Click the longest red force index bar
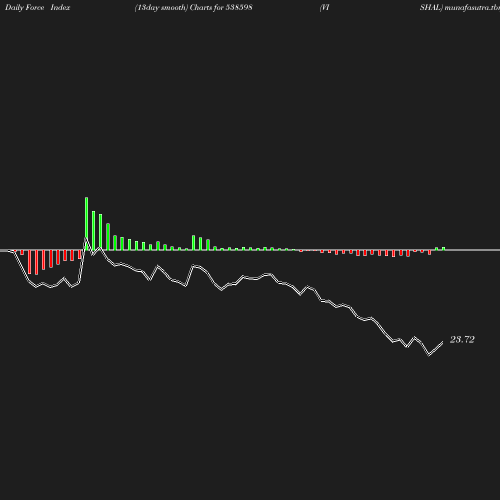500x500 pixels. pos(36,262)
